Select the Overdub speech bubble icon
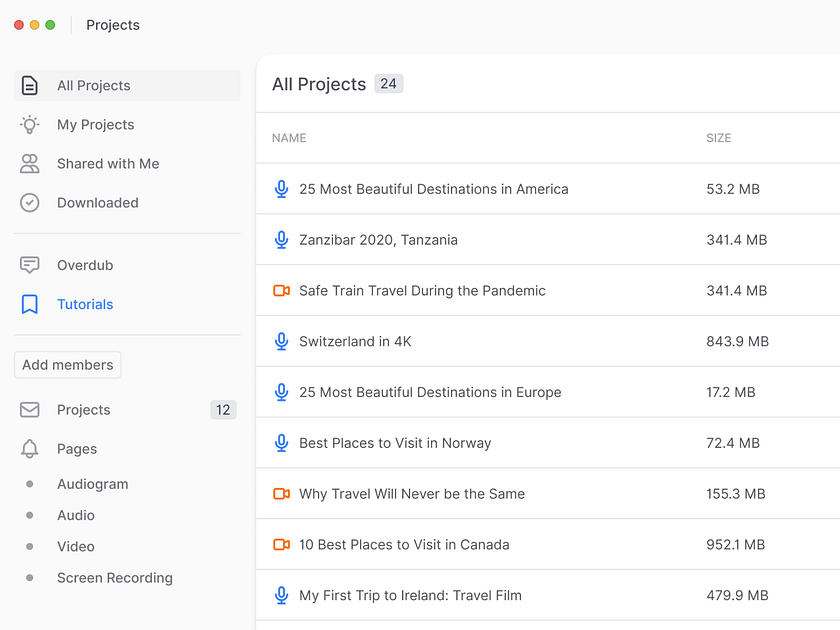This screenshot has height=630, width=840. pos(30,264)
